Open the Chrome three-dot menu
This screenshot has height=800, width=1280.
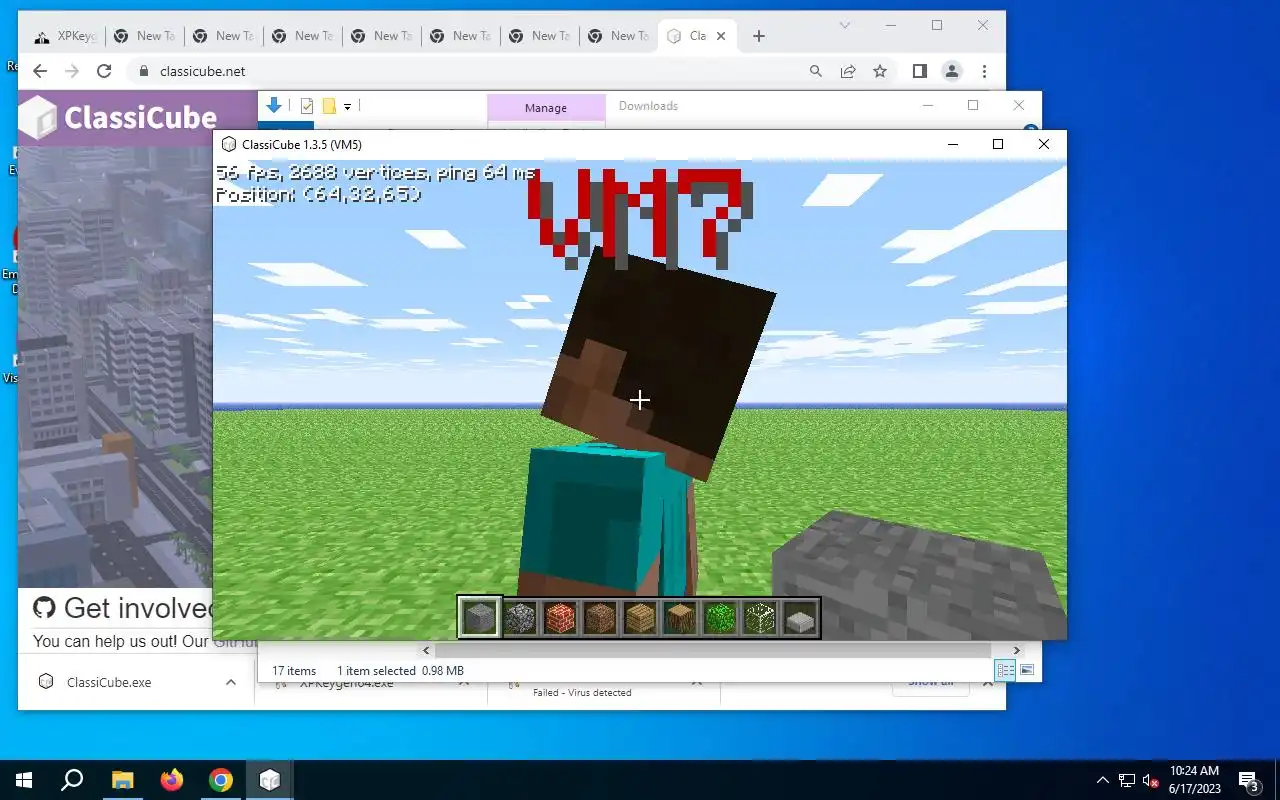tap(985, 71)
